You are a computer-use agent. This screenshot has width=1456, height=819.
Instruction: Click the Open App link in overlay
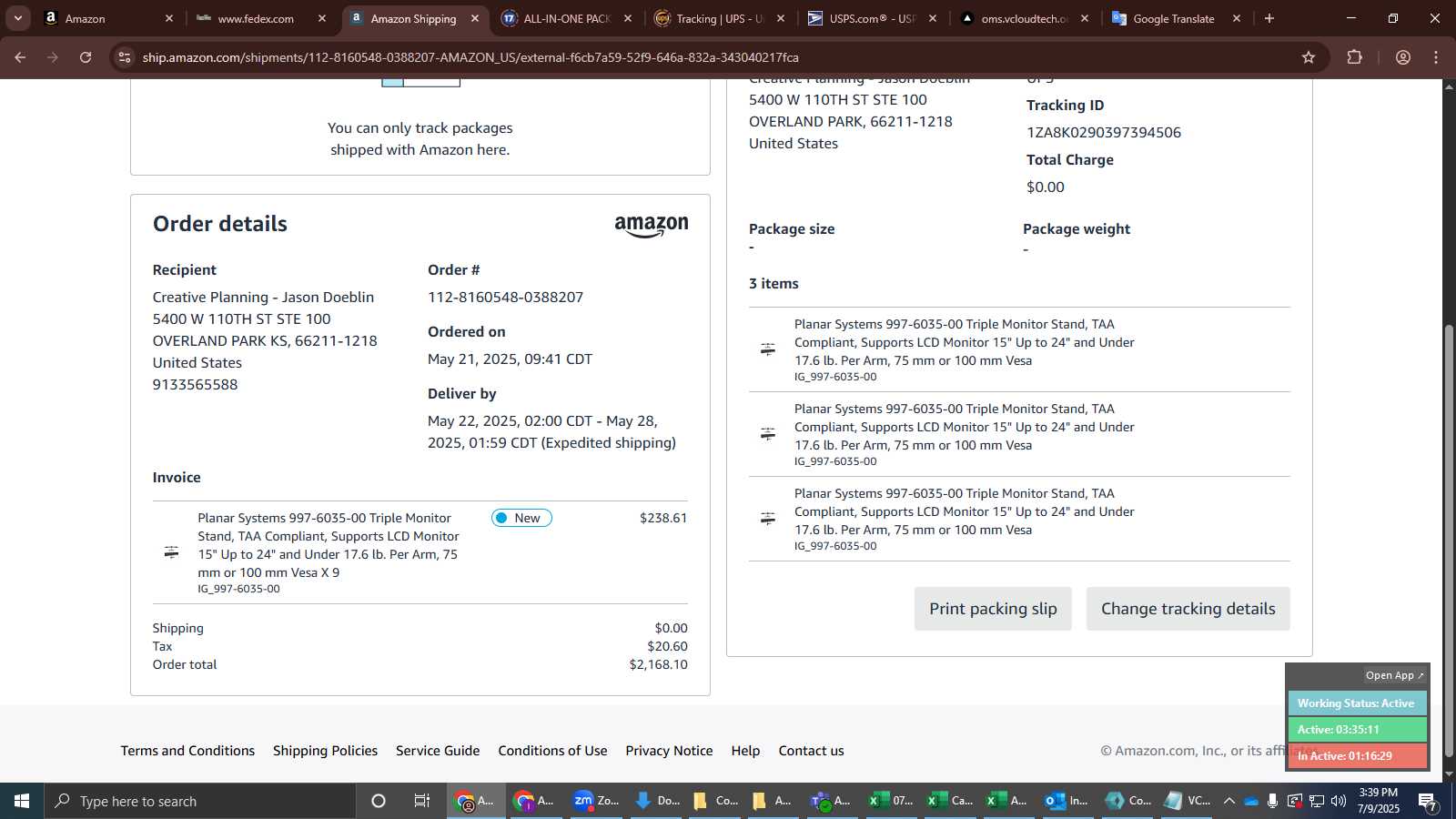[1394, 675]
